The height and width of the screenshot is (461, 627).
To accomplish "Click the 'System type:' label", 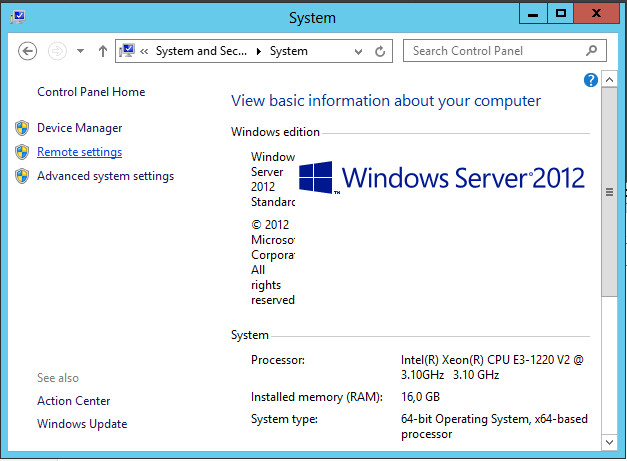I will coord(284,419).
